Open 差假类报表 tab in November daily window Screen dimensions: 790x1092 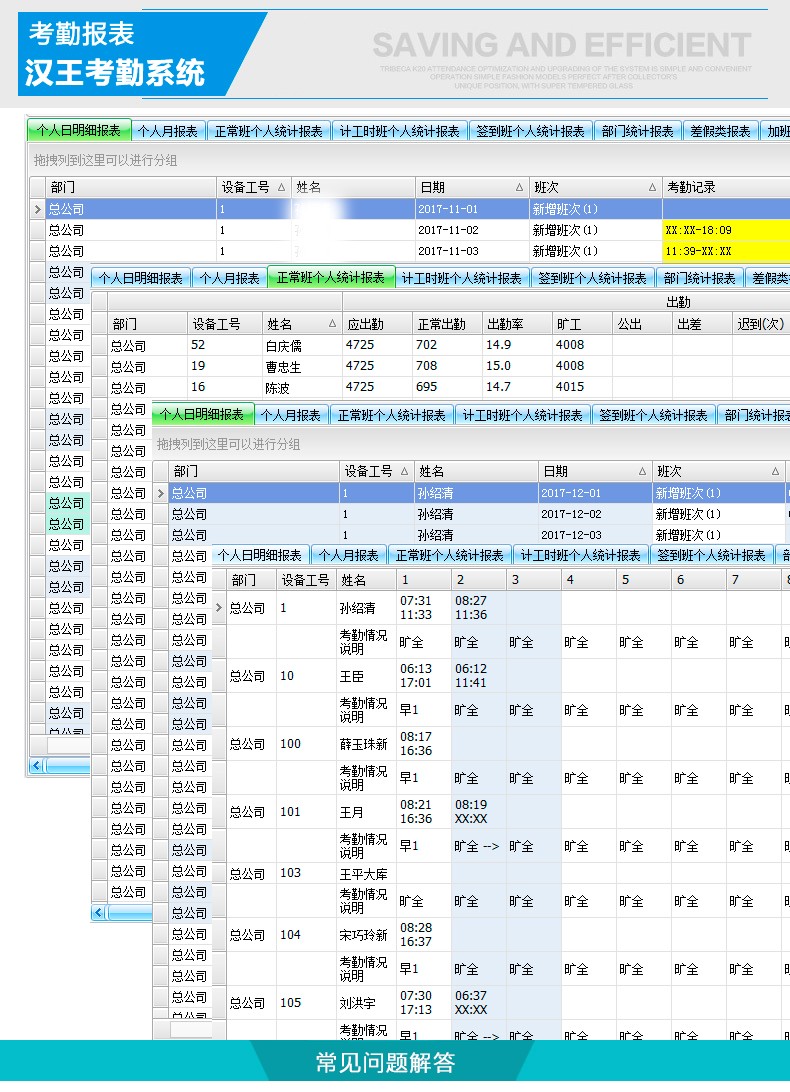(720, 131)
